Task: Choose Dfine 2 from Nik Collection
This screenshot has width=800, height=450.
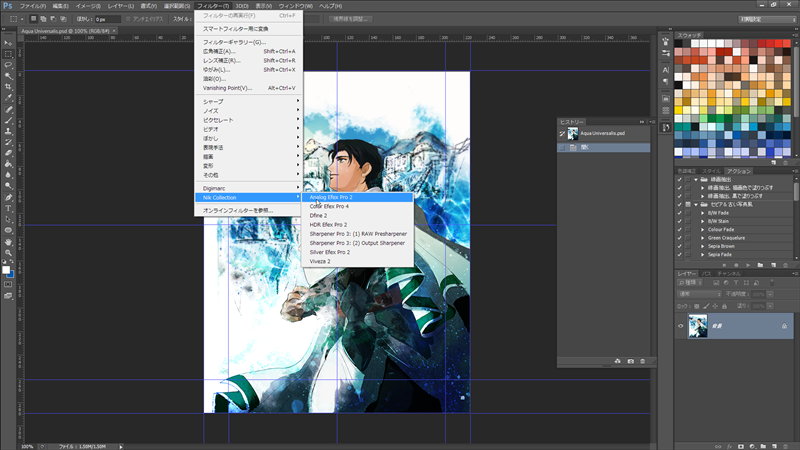Action: (x=357, y=216)
